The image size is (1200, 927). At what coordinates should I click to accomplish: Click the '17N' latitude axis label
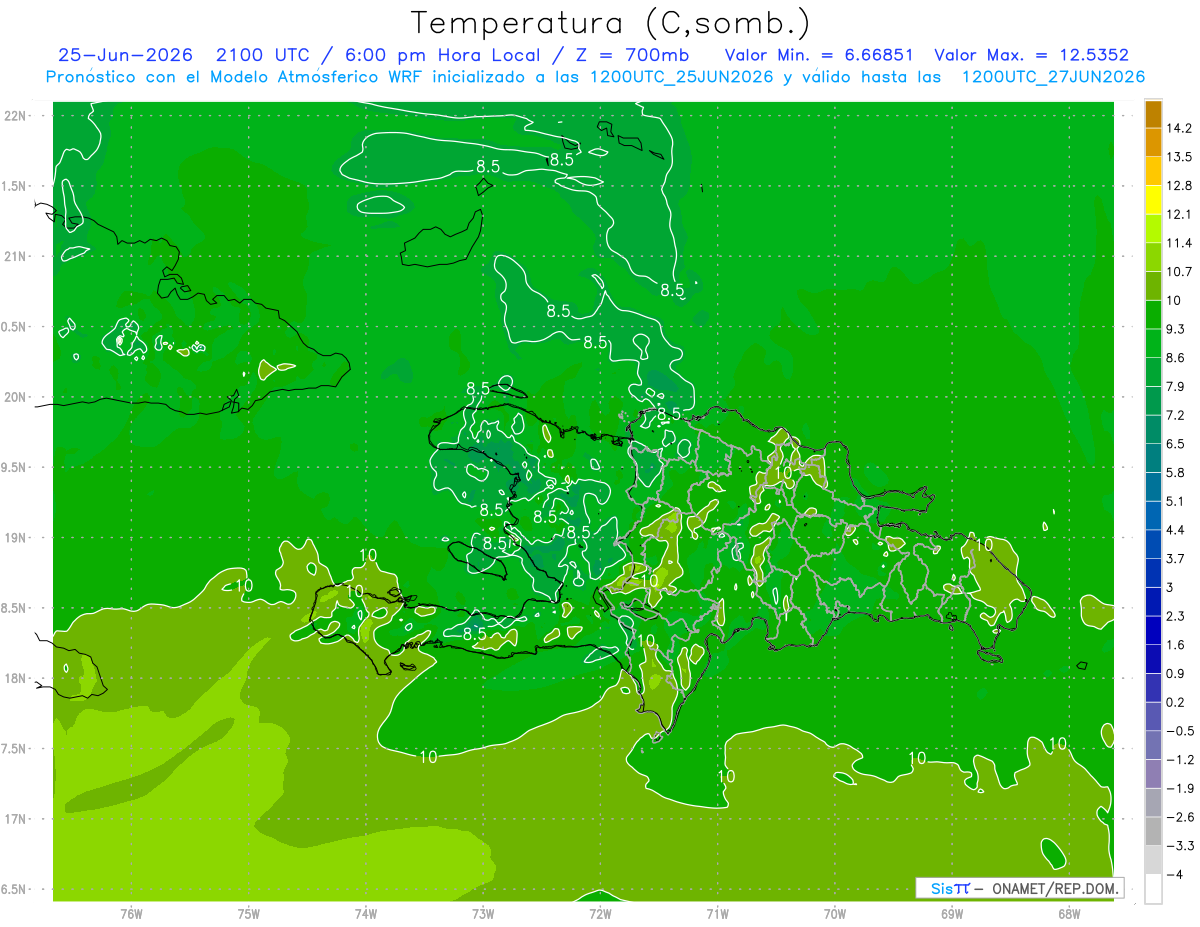coord(16,819)
